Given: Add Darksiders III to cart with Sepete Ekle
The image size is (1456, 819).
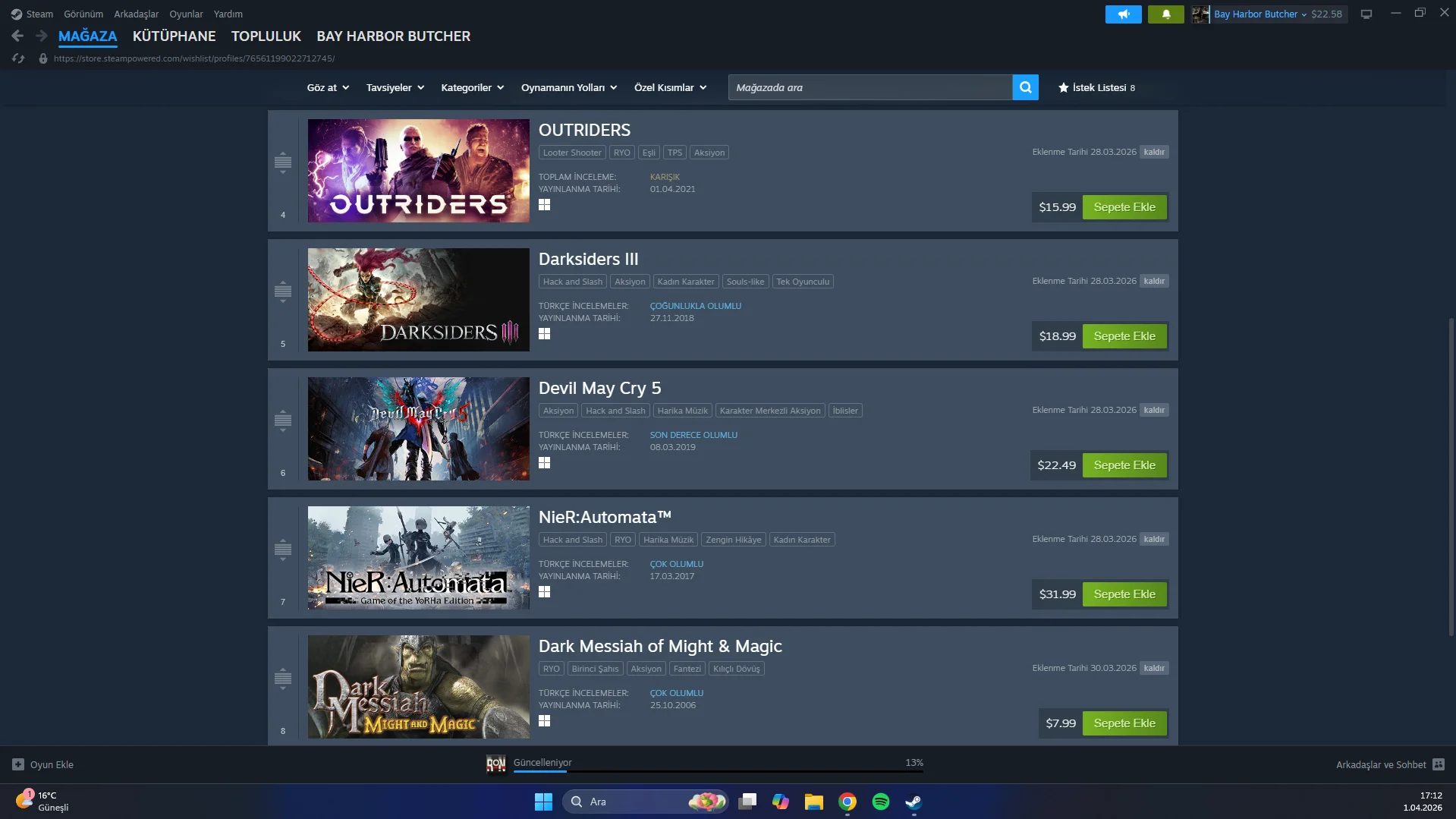Looking at the screenshot, I should coord(1124,336).
